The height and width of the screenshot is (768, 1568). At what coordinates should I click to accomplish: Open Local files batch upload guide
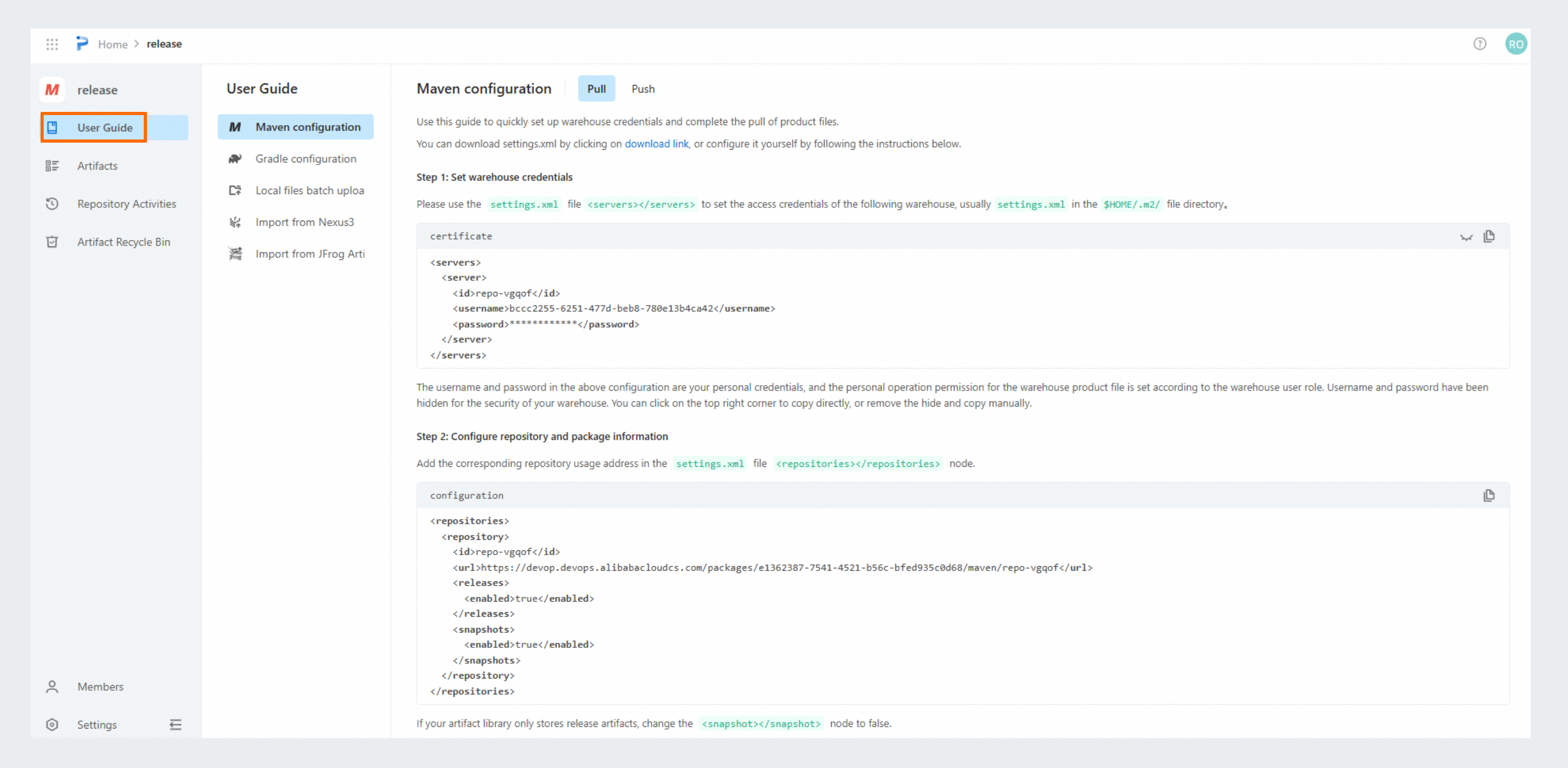(309, 190)
